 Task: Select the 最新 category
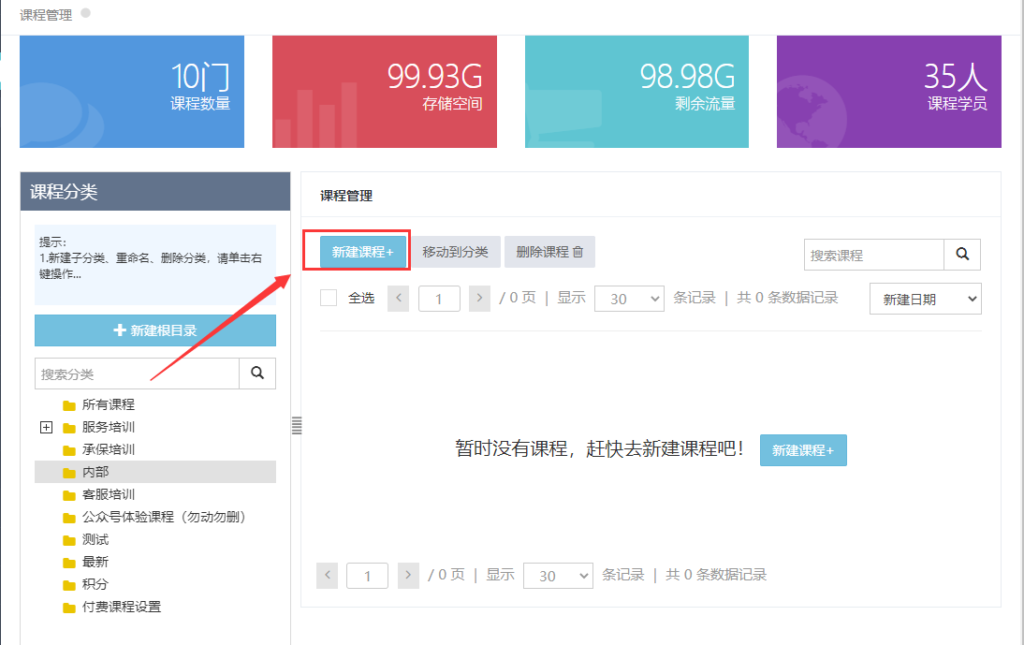click(x=95, y=561)
